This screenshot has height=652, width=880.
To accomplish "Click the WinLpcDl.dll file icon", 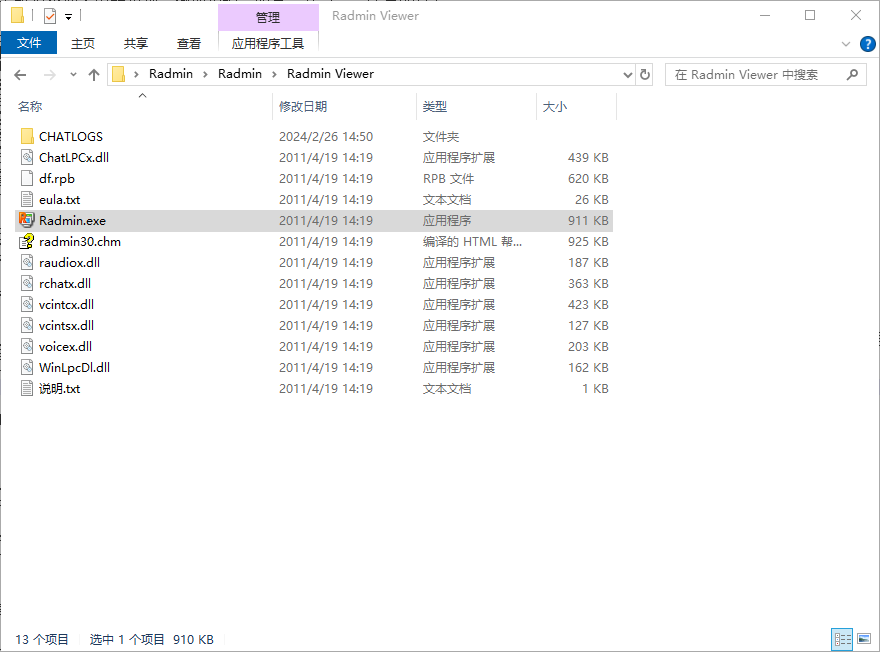I will (x=26, y=368).
